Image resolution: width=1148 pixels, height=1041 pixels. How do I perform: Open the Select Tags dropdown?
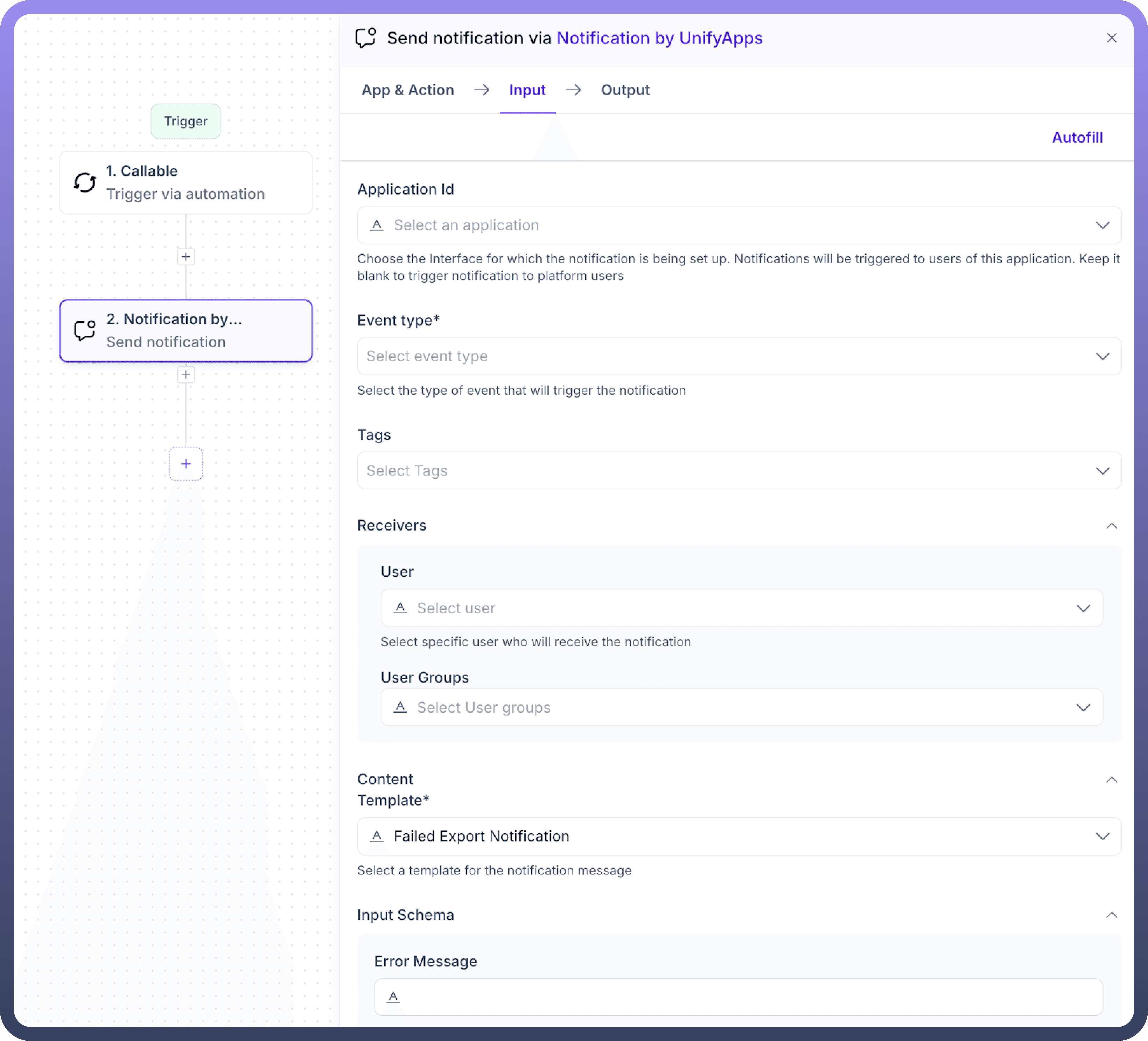tap(738, 471)
